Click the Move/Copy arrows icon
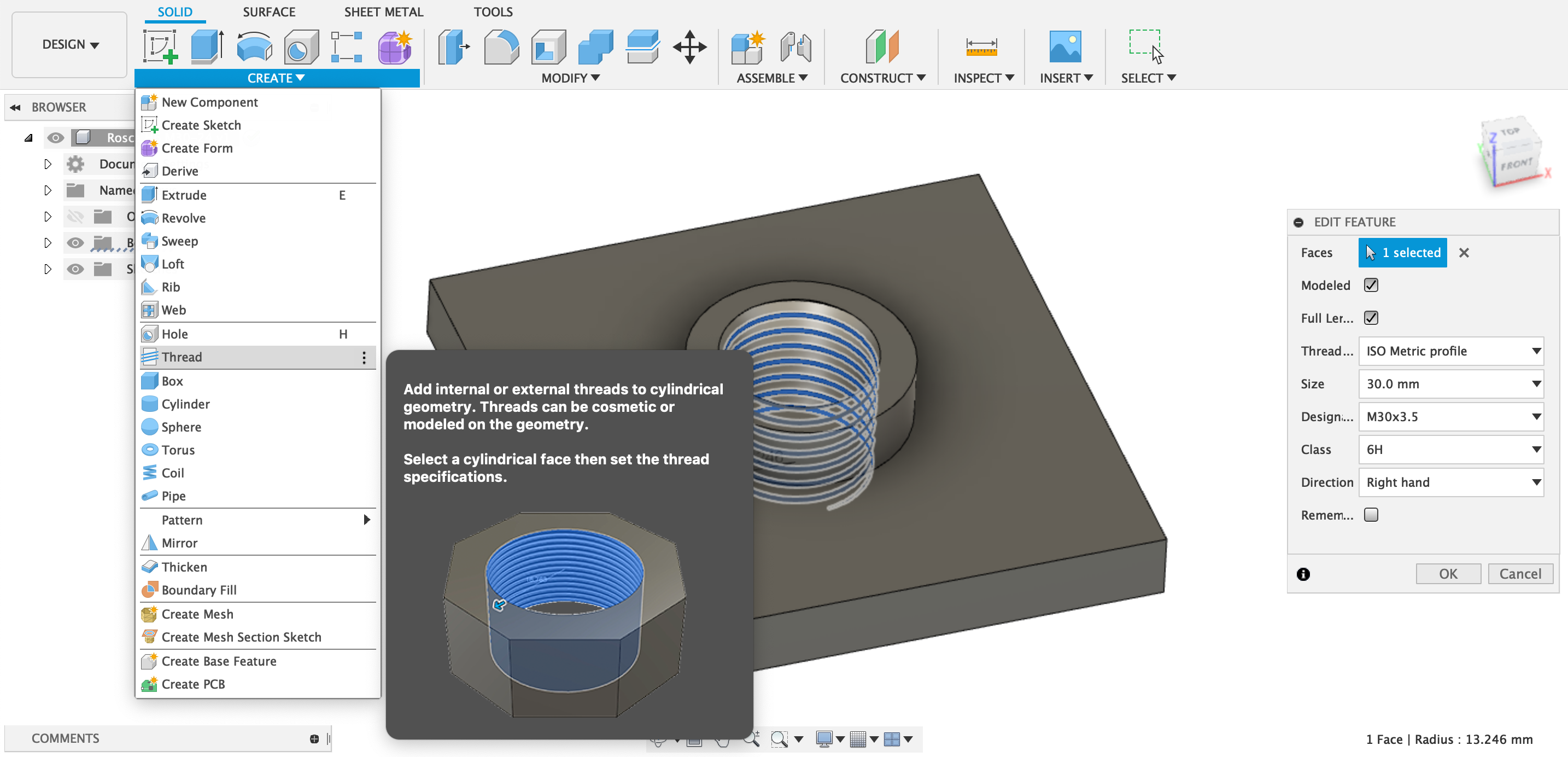This screenshot has height=757, width=1568. (x=689, y=46)
